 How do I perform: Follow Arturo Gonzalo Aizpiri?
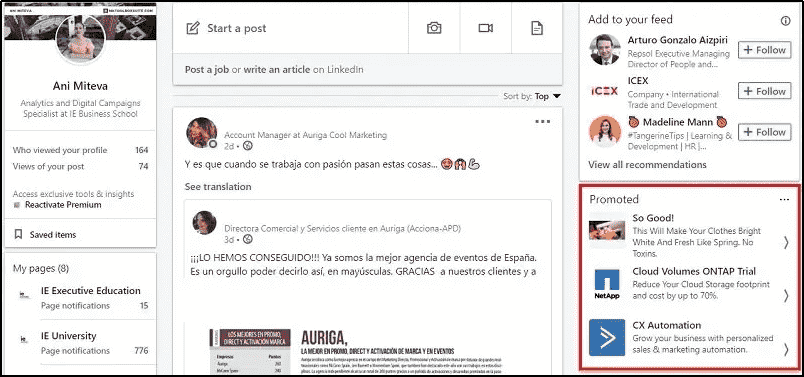765,50
